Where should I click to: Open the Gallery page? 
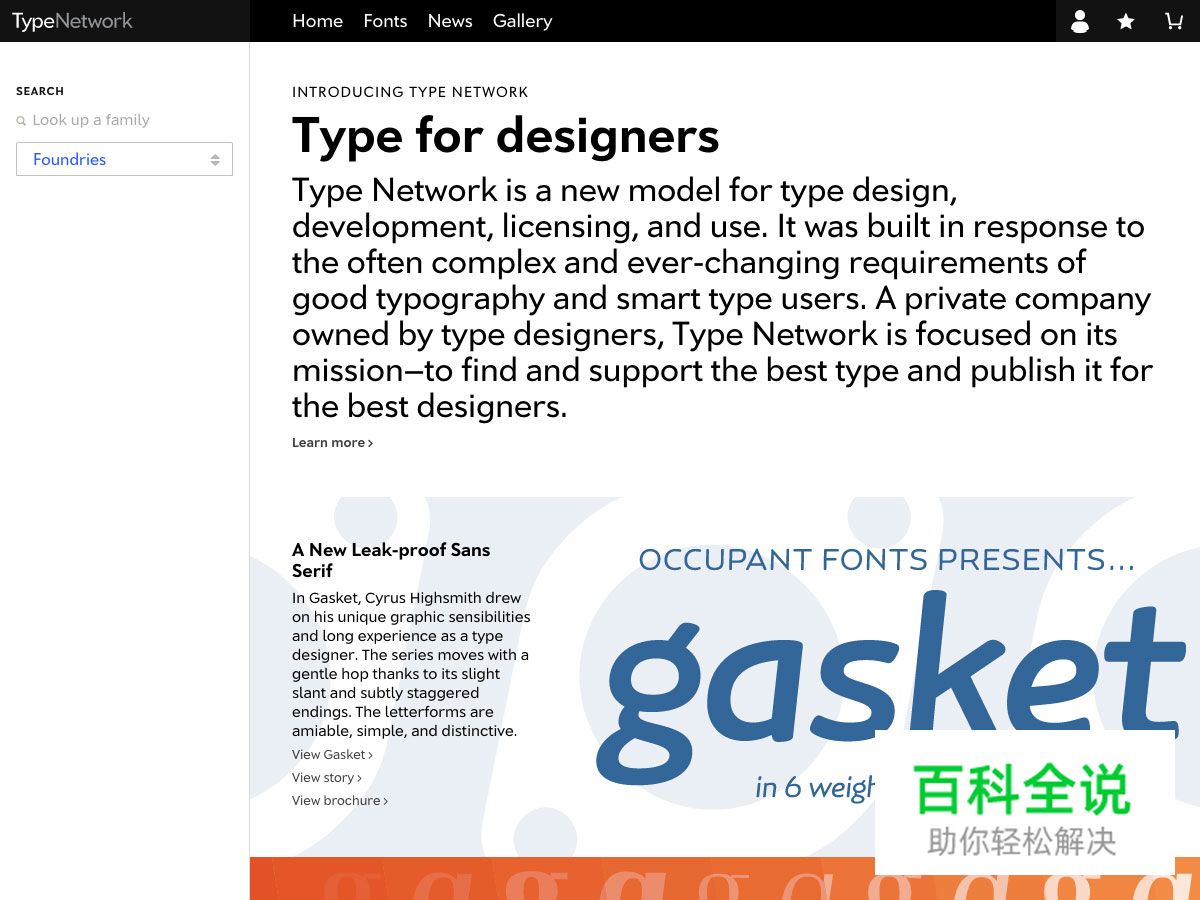click(x=522, y=21)
